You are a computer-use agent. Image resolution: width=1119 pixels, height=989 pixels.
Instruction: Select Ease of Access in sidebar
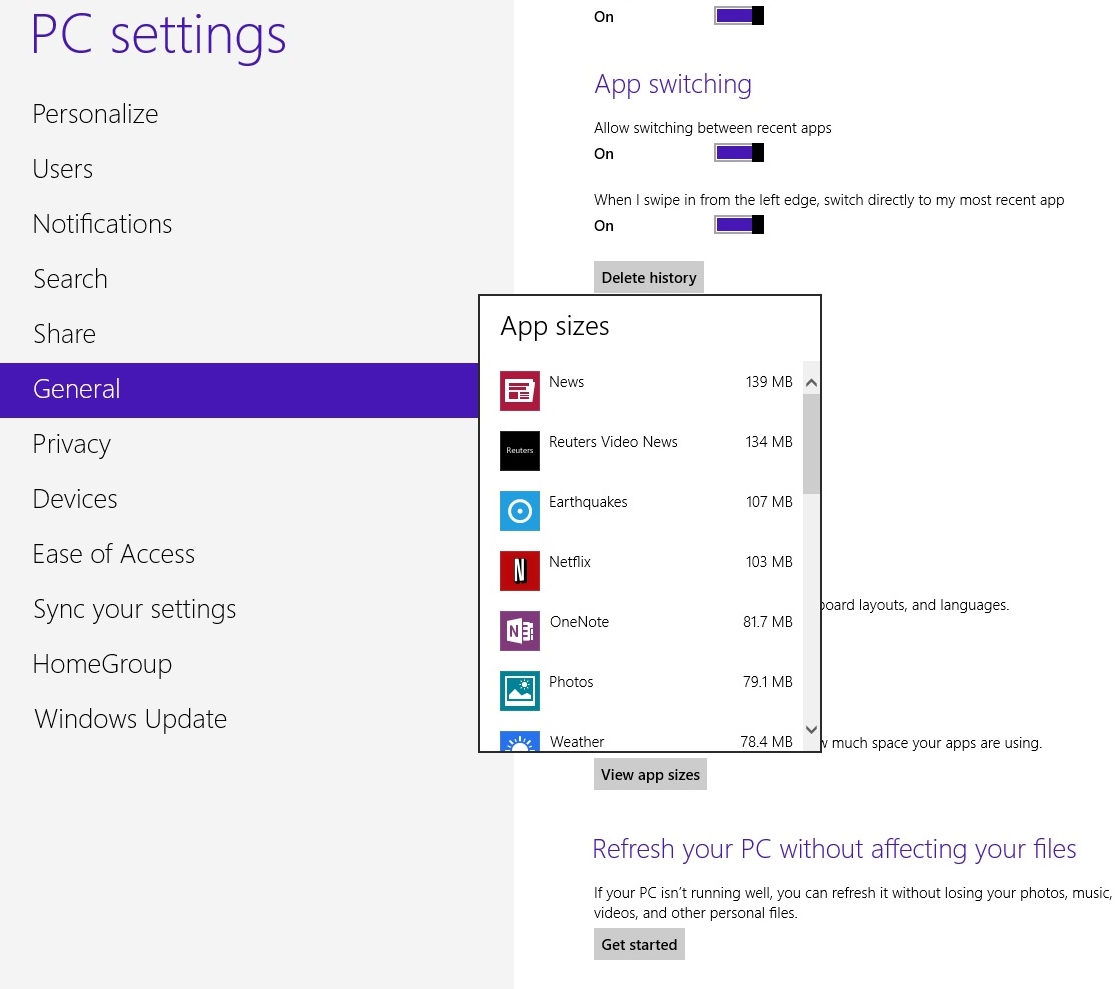click(113, 553)
